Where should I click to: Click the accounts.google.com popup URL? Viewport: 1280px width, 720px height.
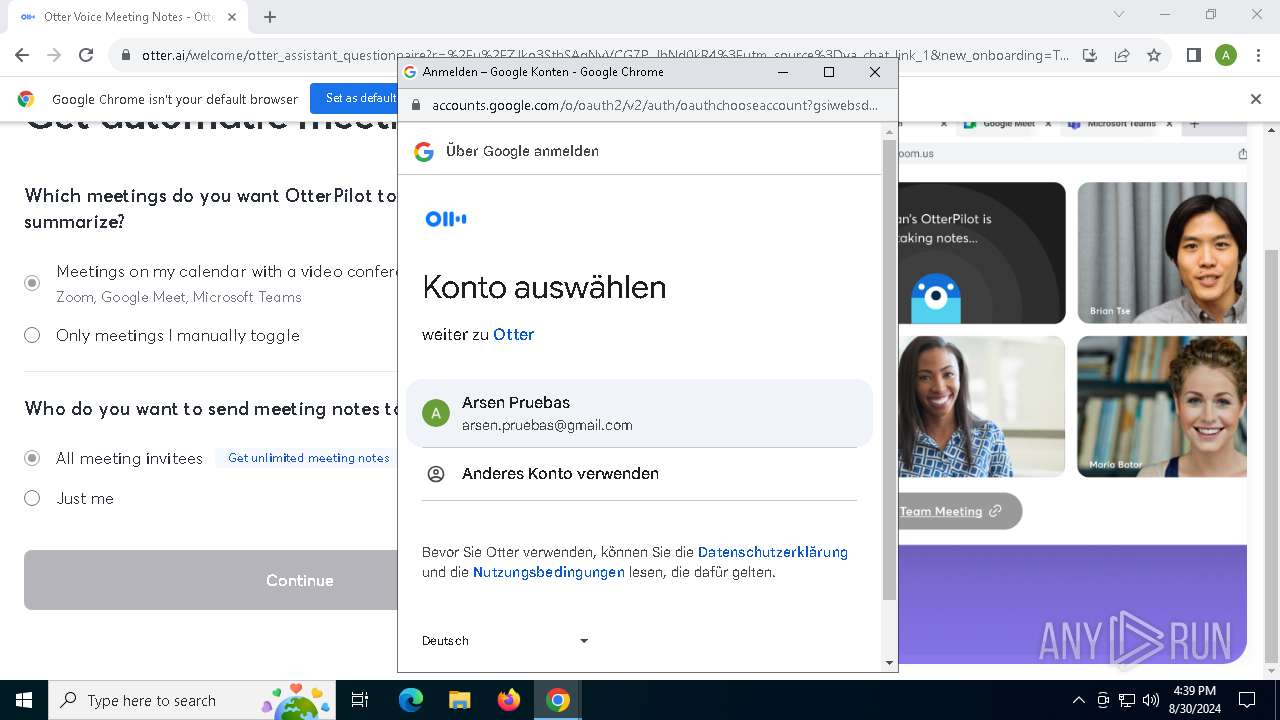coord(655,105)
